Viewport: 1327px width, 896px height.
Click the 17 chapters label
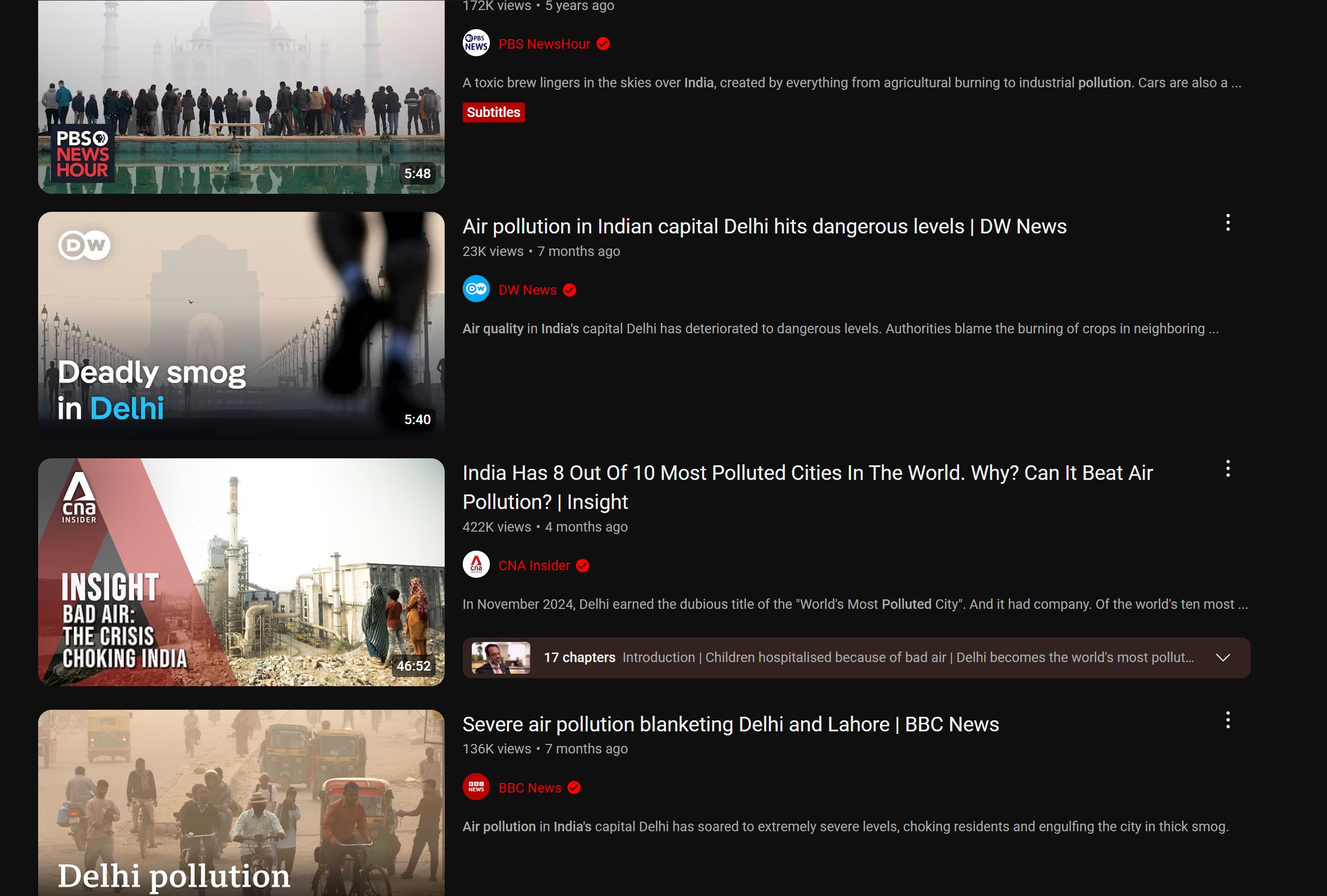[x=580, y=657]
